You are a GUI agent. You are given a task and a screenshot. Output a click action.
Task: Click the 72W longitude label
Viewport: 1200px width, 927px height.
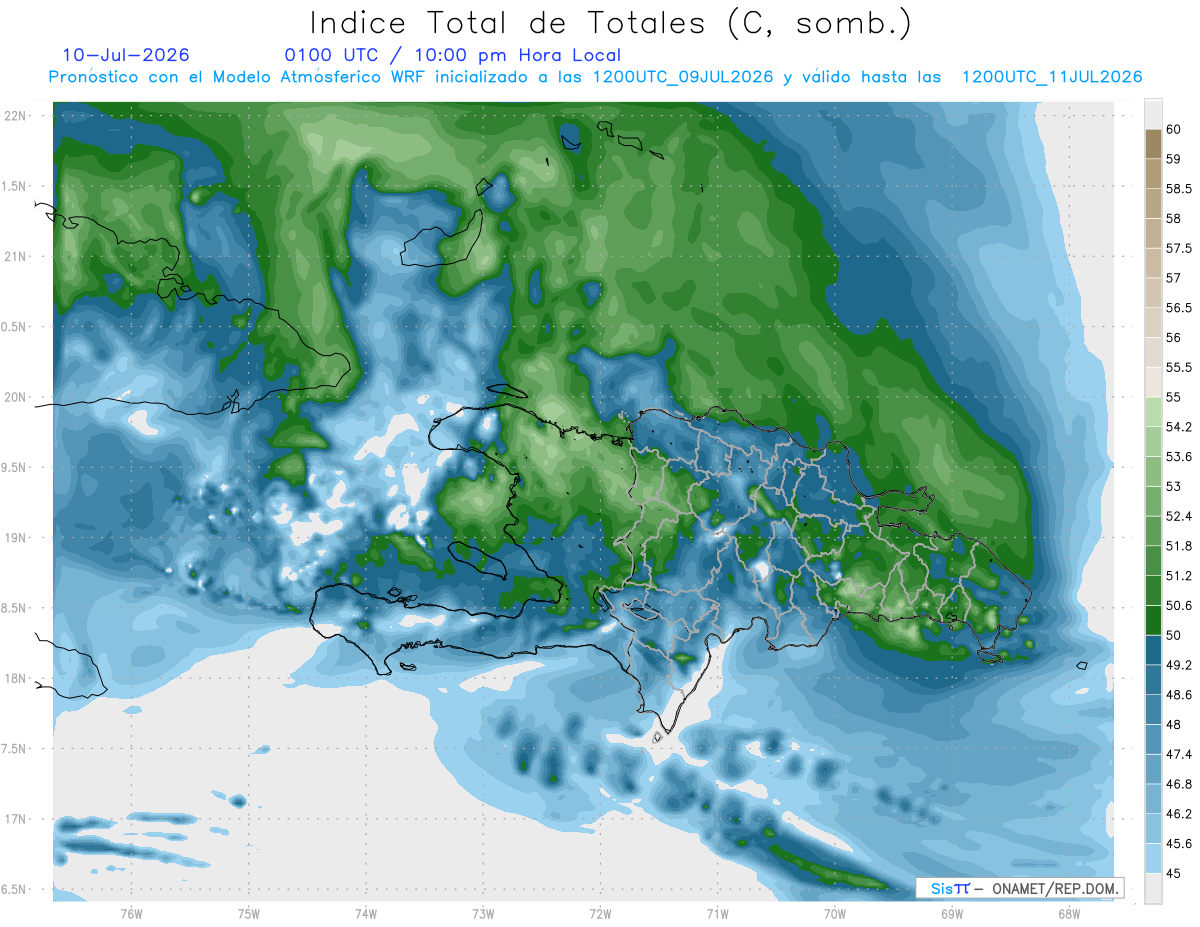(600, 915)
